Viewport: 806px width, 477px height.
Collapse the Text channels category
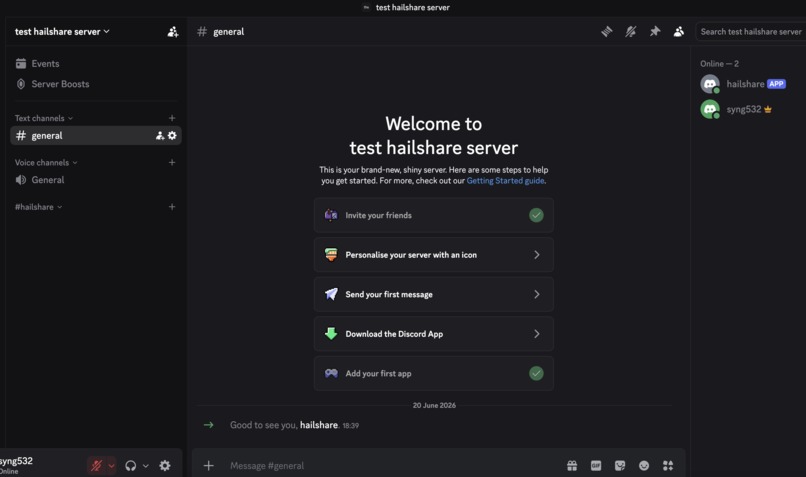coord(44,118)
